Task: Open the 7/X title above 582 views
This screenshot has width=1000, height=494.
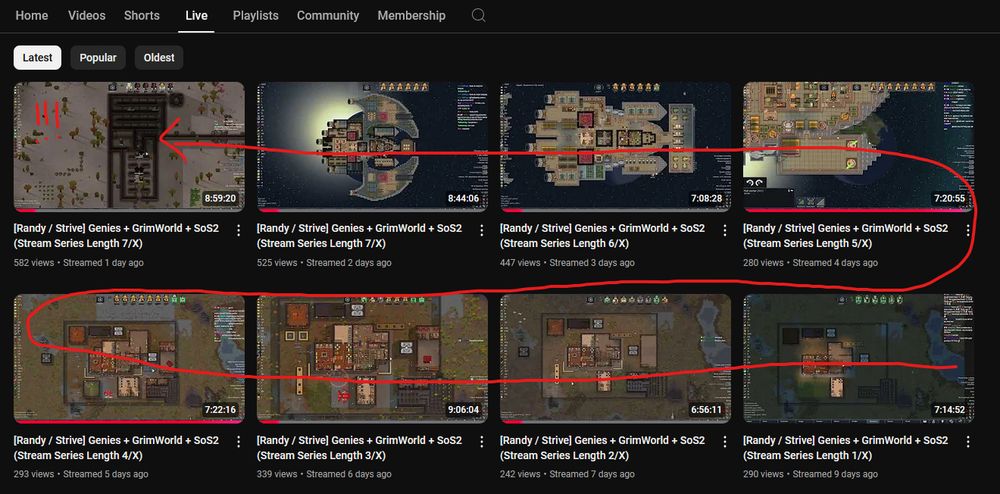Action: point(116,236)
